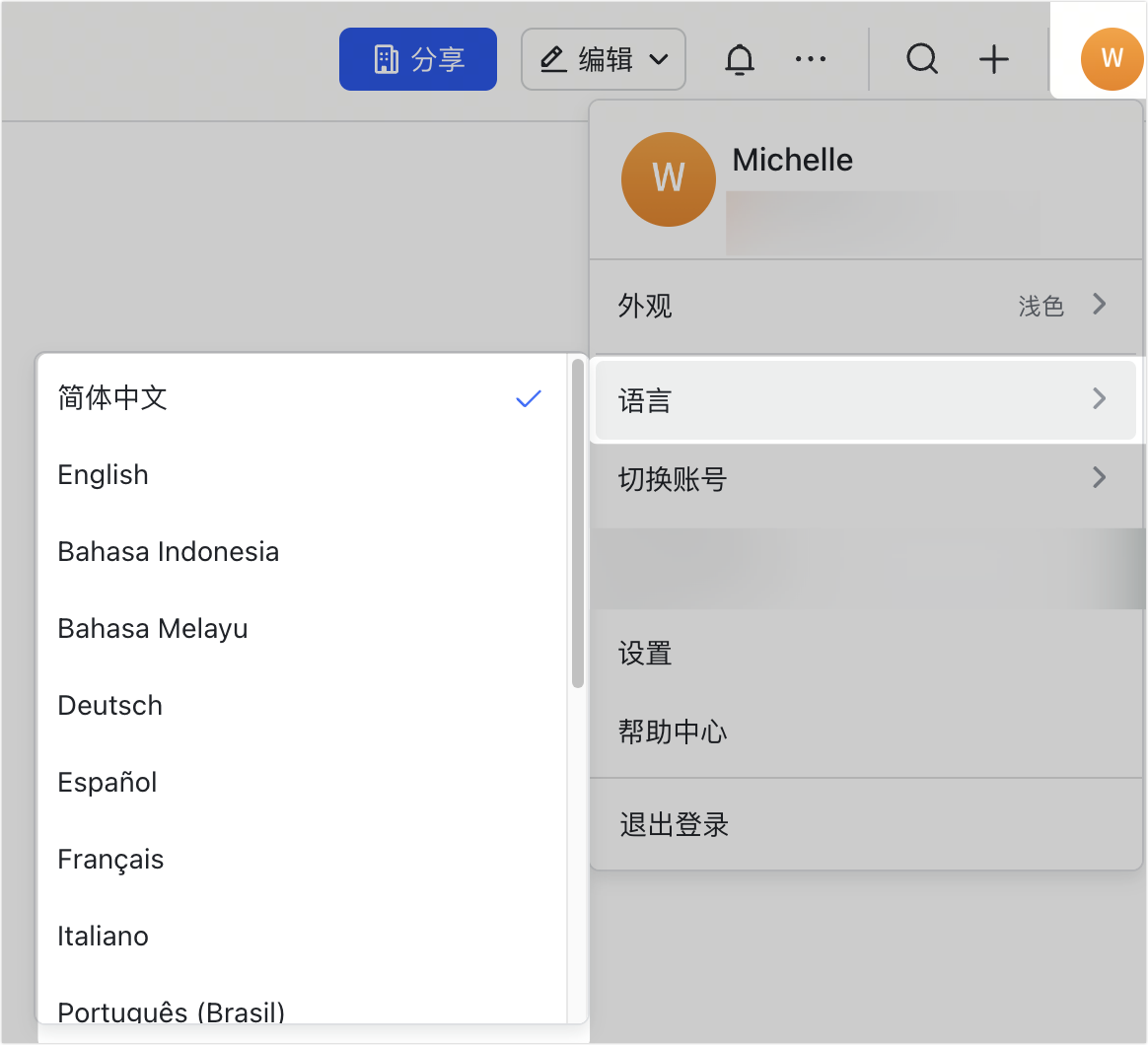The image size is (1148, 1045).
Task: Click the notification bell icon
Action: click(740, 59)
